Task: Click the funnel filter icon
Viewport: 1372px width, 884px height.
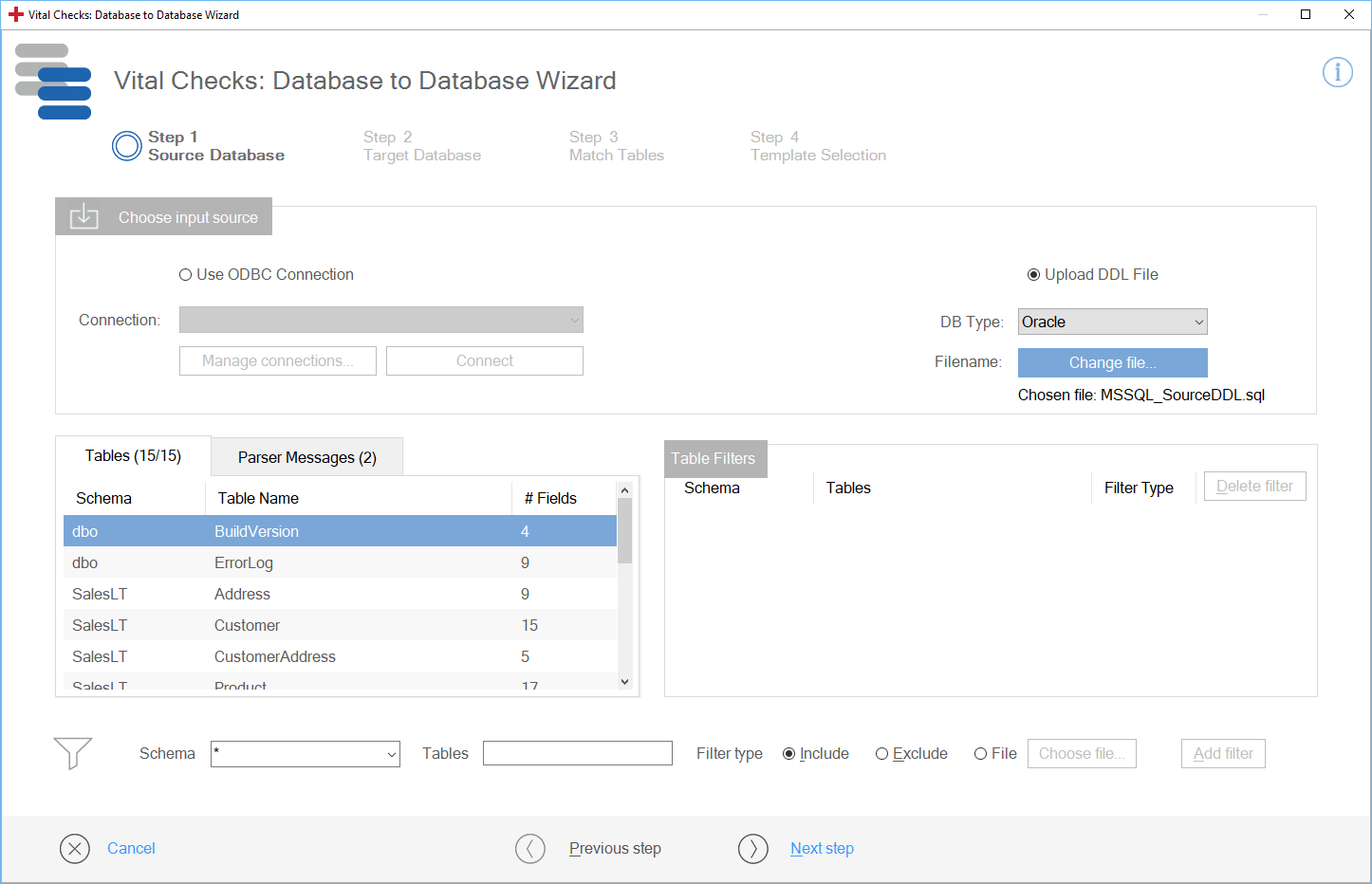Action: 73,753
